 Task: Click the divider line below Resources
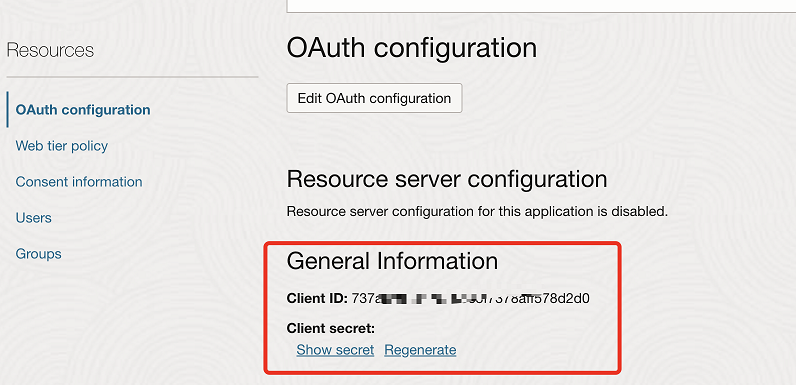(x=132, y=77)
